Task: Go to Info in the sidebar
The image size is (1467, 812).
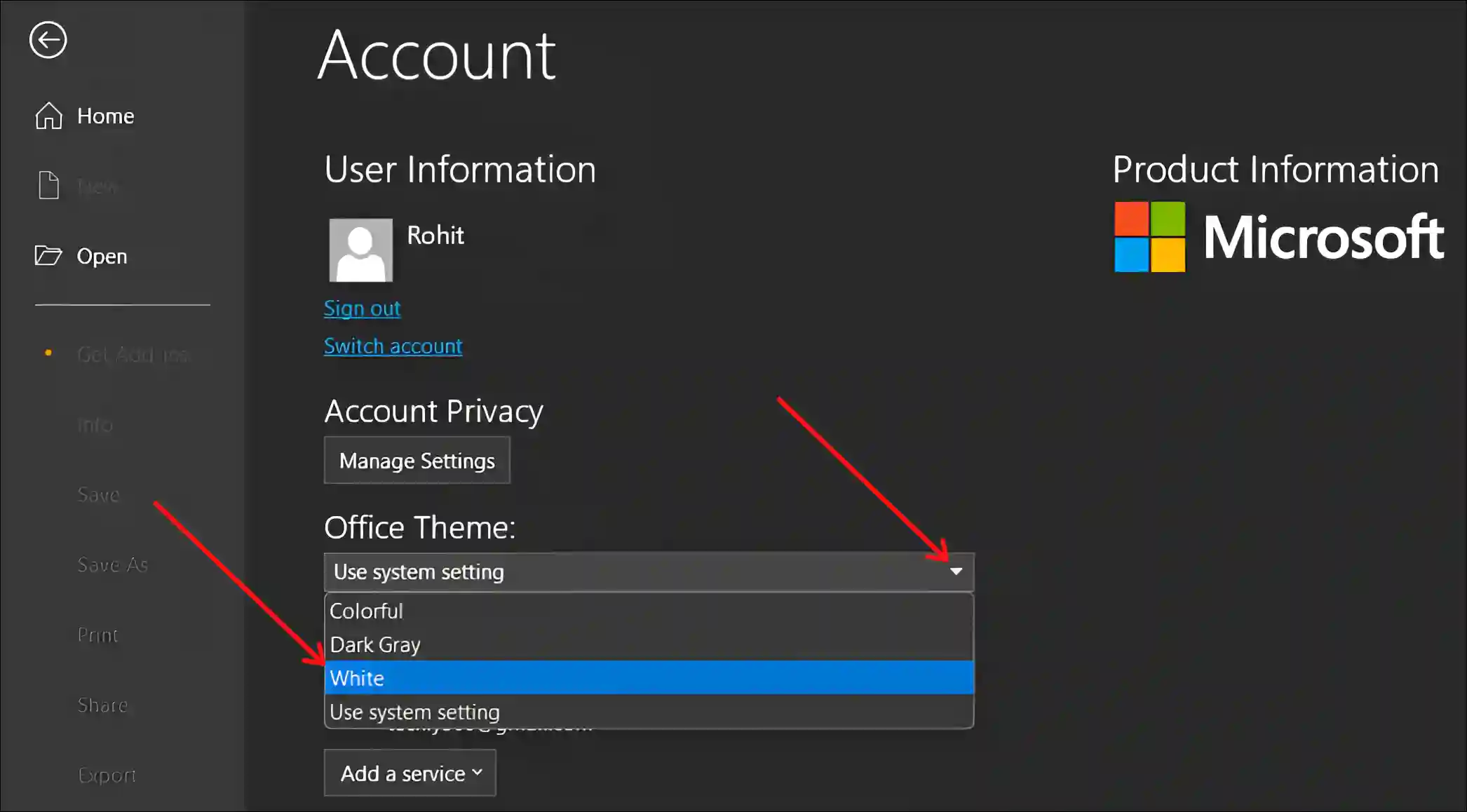Action: [95, 424]
